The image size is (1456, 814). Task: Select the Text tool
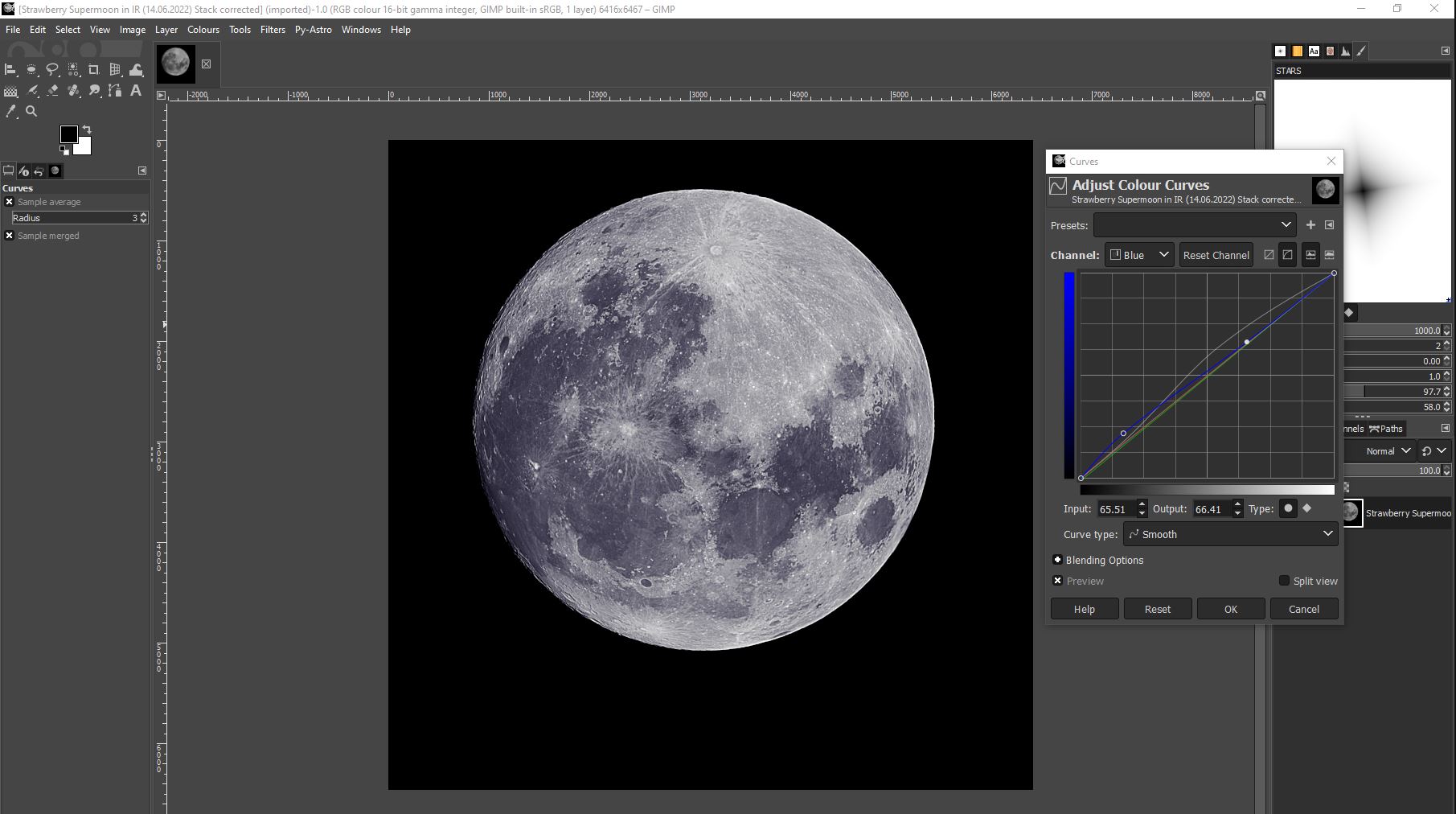135,91
